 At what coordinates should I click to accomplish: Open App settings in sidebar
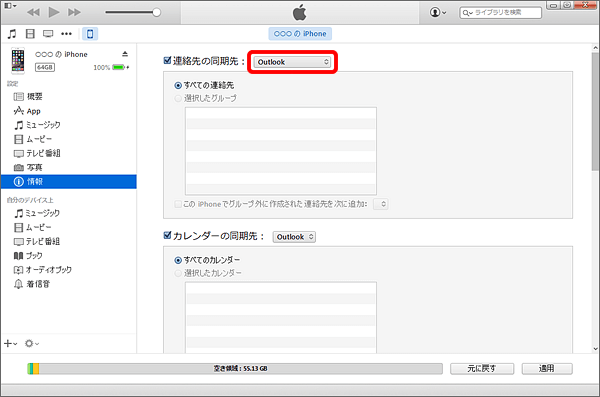27,111
